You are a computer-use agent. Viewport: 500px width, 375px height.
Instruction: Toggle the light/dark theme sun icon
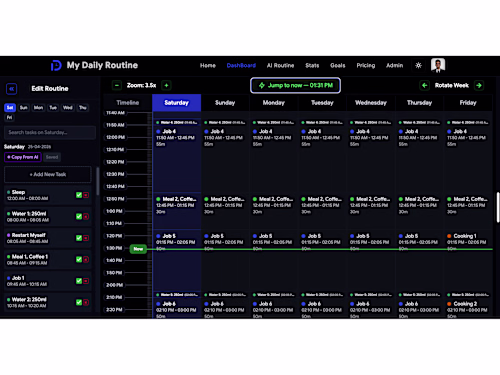click(x=418, y=65)
